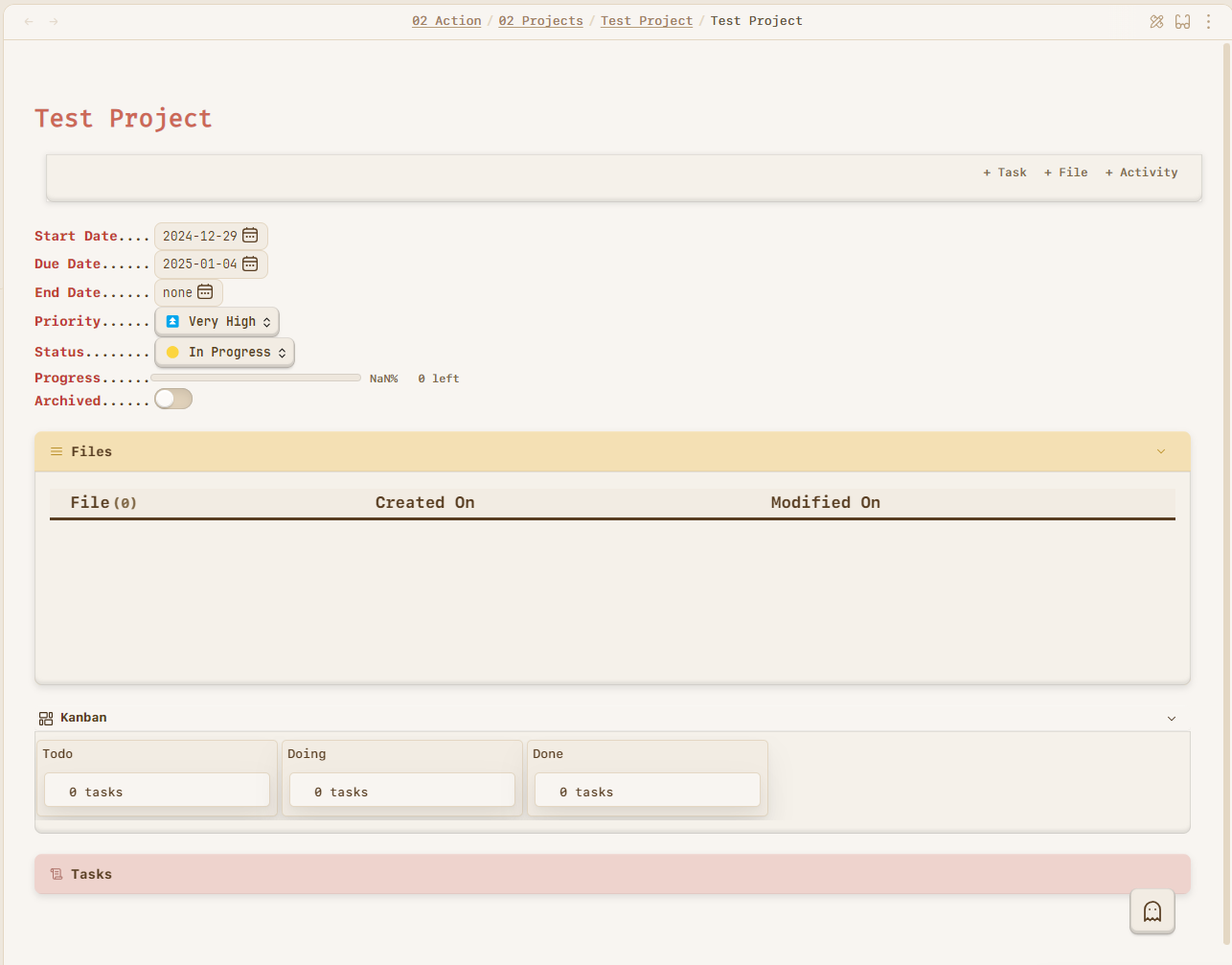Image resolution: width=1232 pixels, height=965 pixels.
Task: Click the Kanban board icon
Action: (46, 718)
